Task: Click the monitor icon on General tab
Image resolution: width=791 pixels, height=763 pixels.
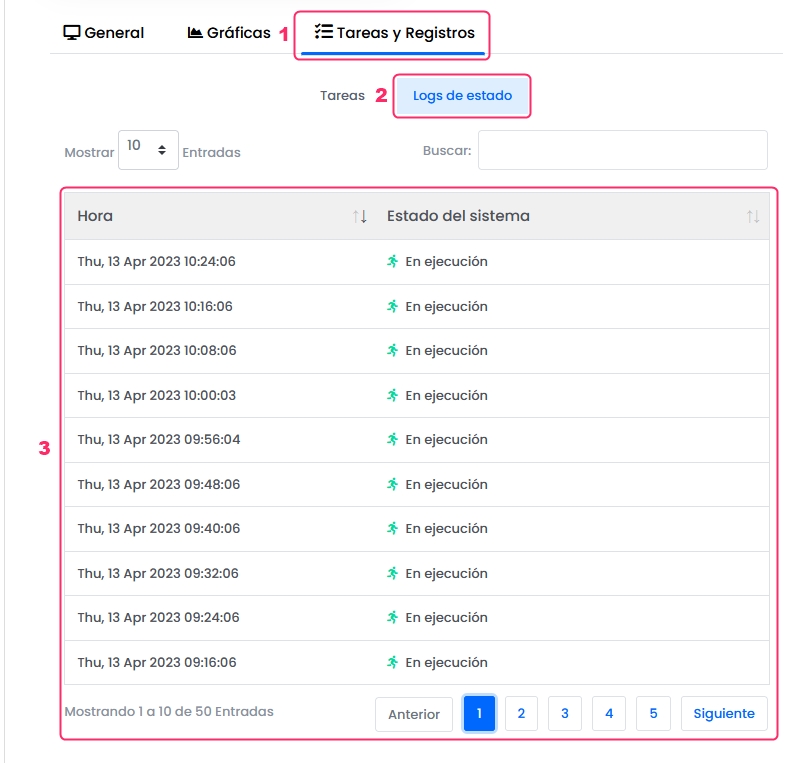Action: pos(72,33)
